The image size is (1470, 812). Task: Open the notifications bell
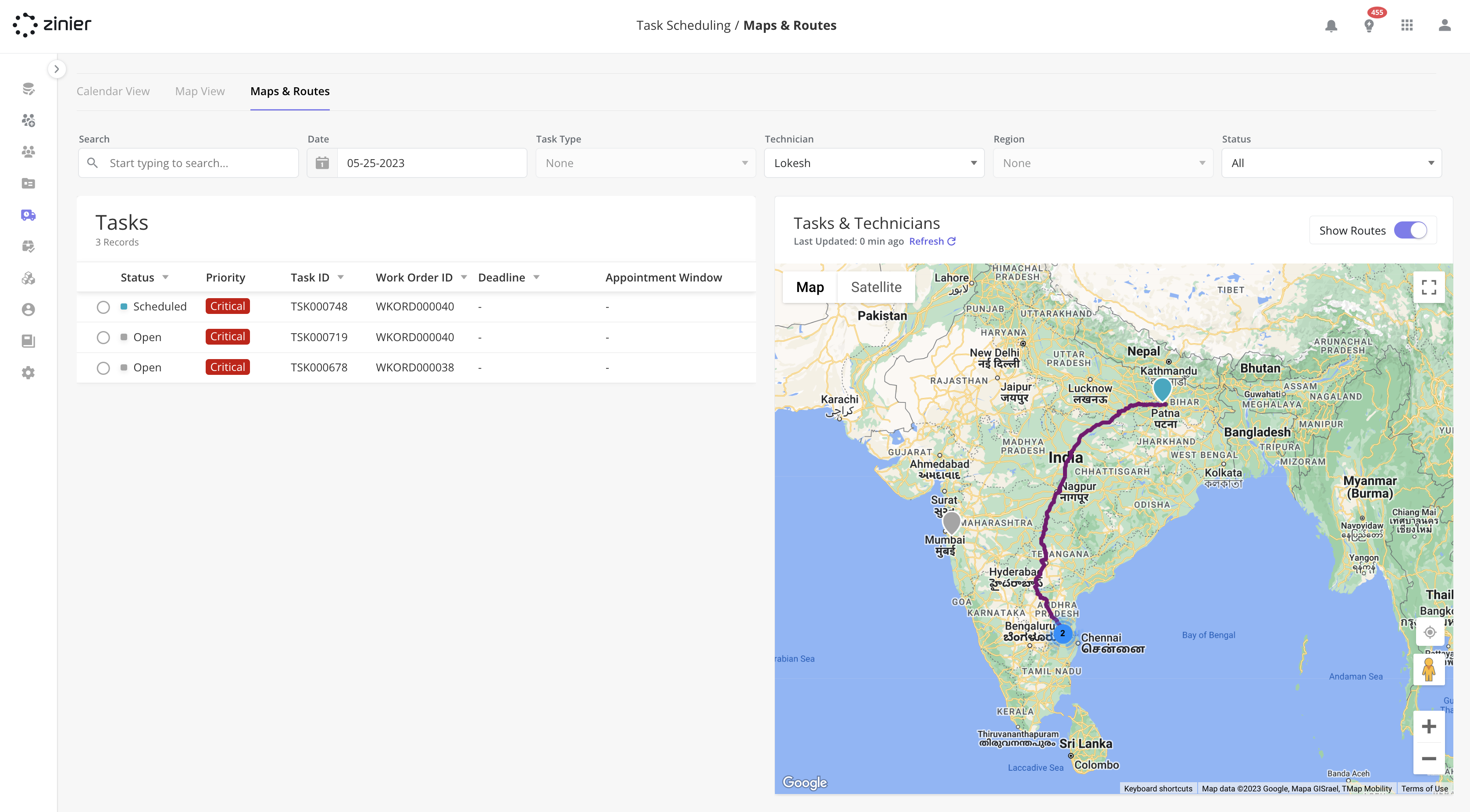coord(1331,26)
